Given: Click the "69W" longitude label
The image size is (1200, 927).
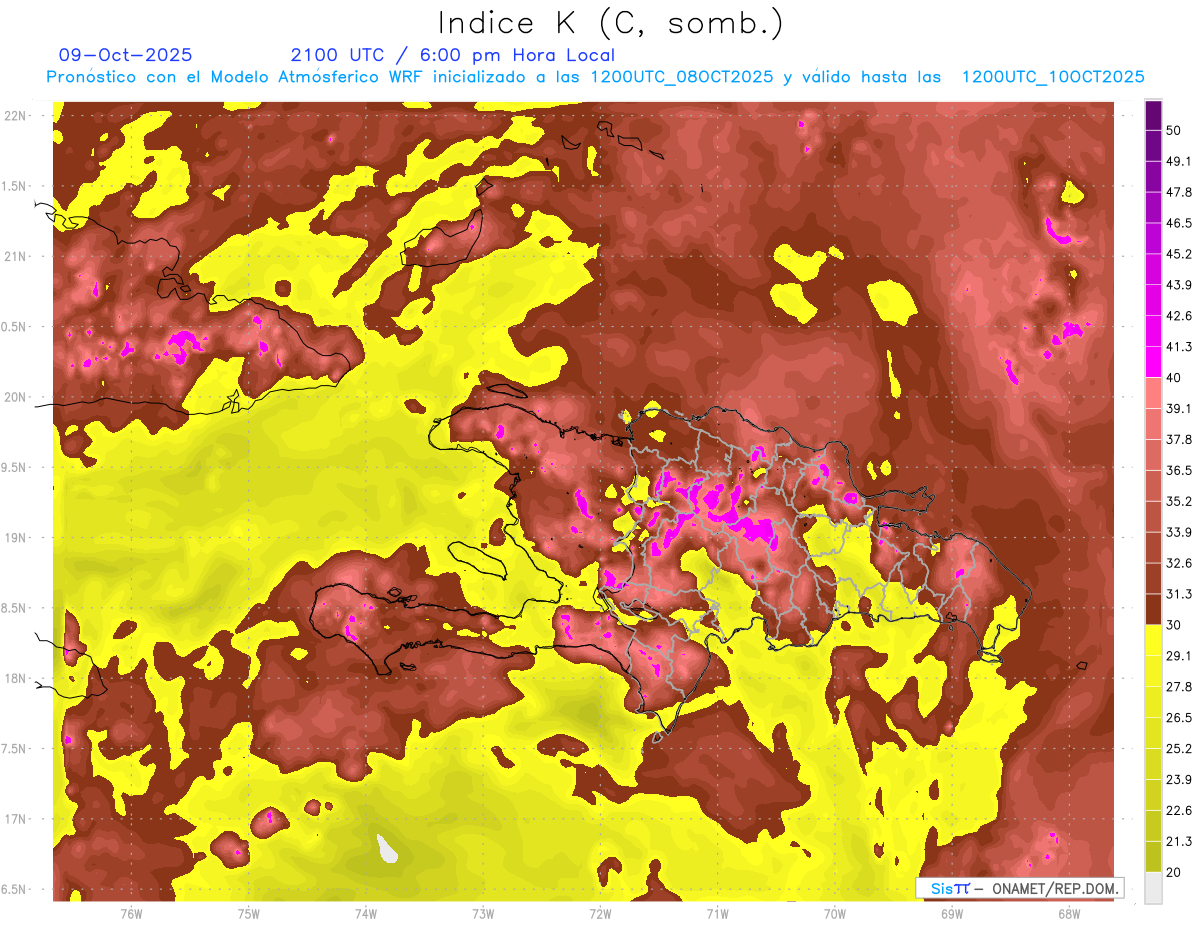Looking at the screenshot, I should click(x=952, y=914).
